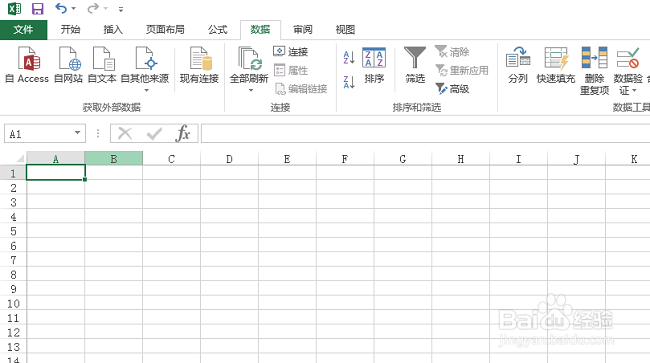This screenshot has width=650, height=363.
Task: Switch to the 视图 (View) tab
Action: (345, 29)
